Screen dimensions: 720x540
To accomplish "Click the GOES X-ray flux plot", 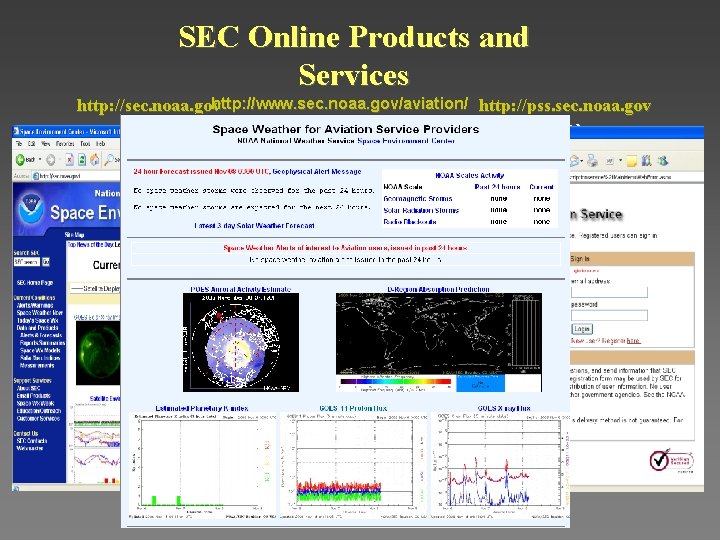I will pyautogui.click(x=501, y=465).
